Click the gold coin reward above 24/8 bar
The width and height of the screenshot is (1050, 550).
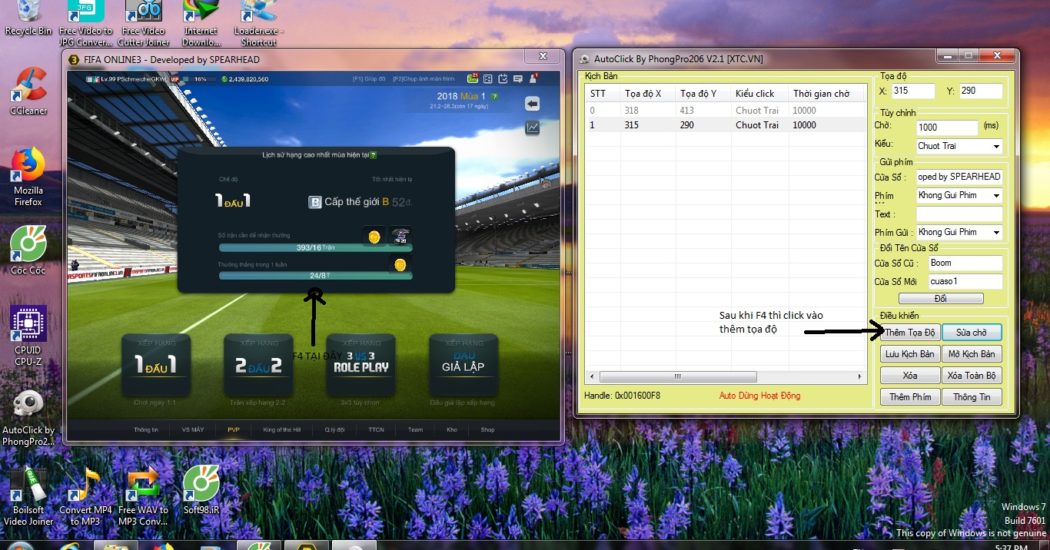pos(400,265)
